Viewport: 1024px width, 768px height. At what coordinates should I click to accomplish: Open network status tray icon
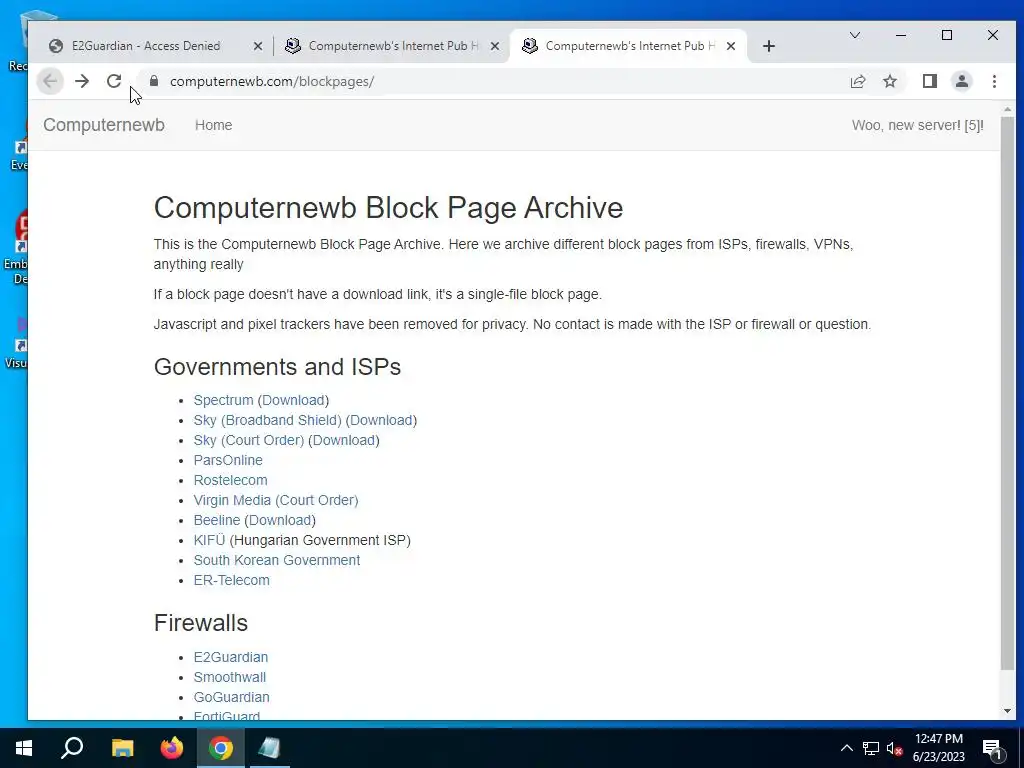(x=871, y=748)
